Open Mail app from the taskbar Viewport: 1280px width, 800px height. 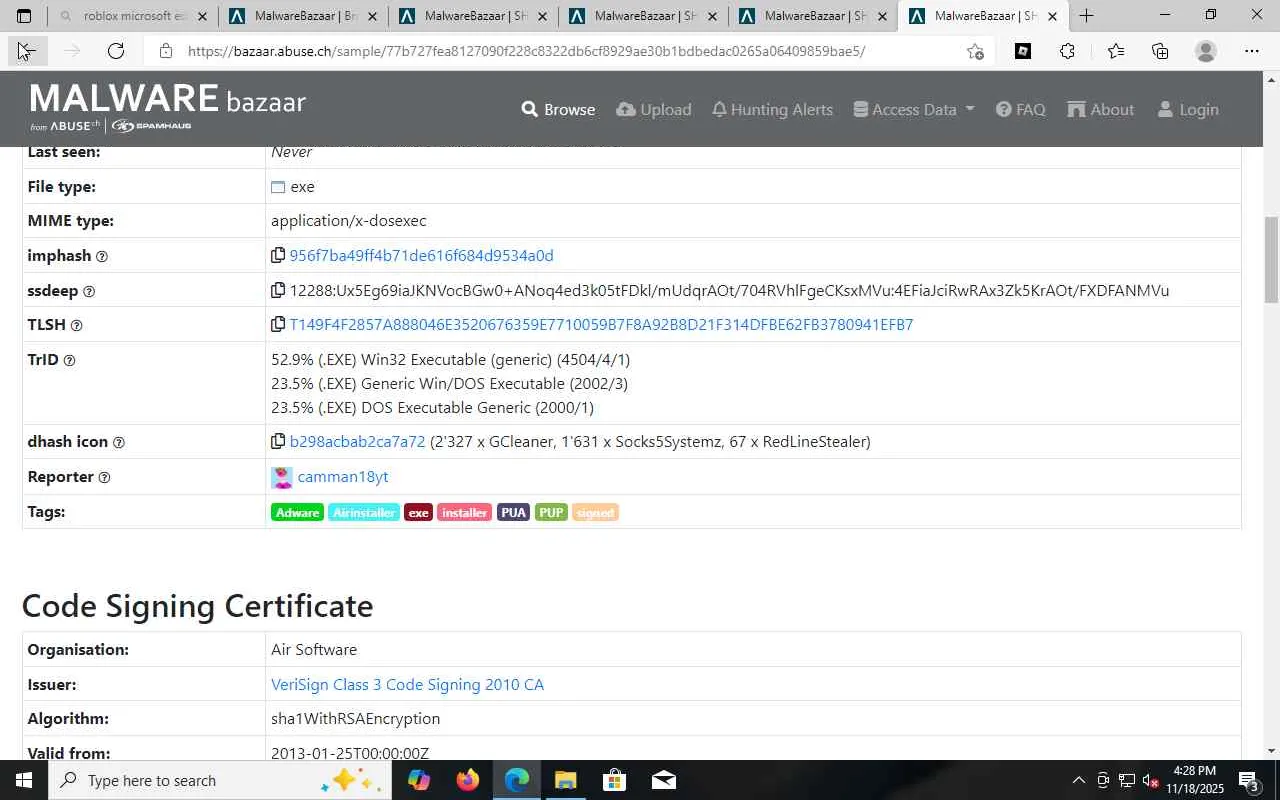point(663,780)
